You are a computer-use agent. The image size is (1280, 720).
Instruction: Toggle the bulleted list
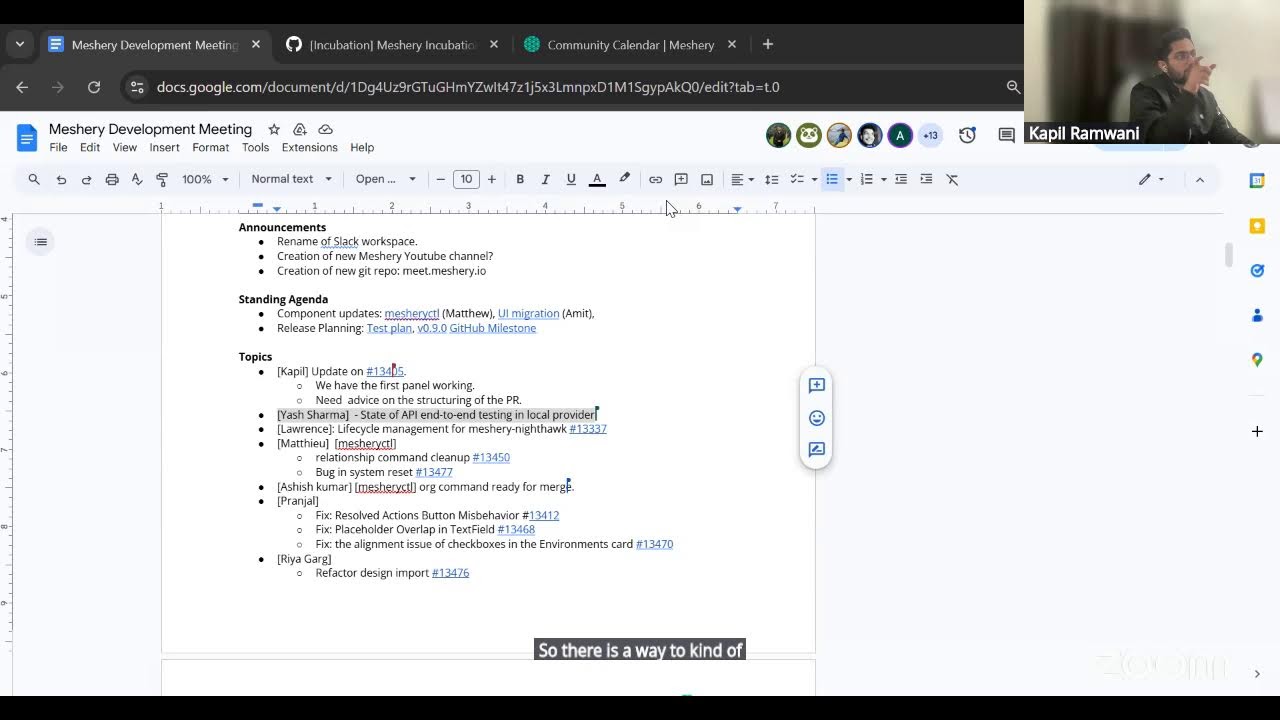832,179
